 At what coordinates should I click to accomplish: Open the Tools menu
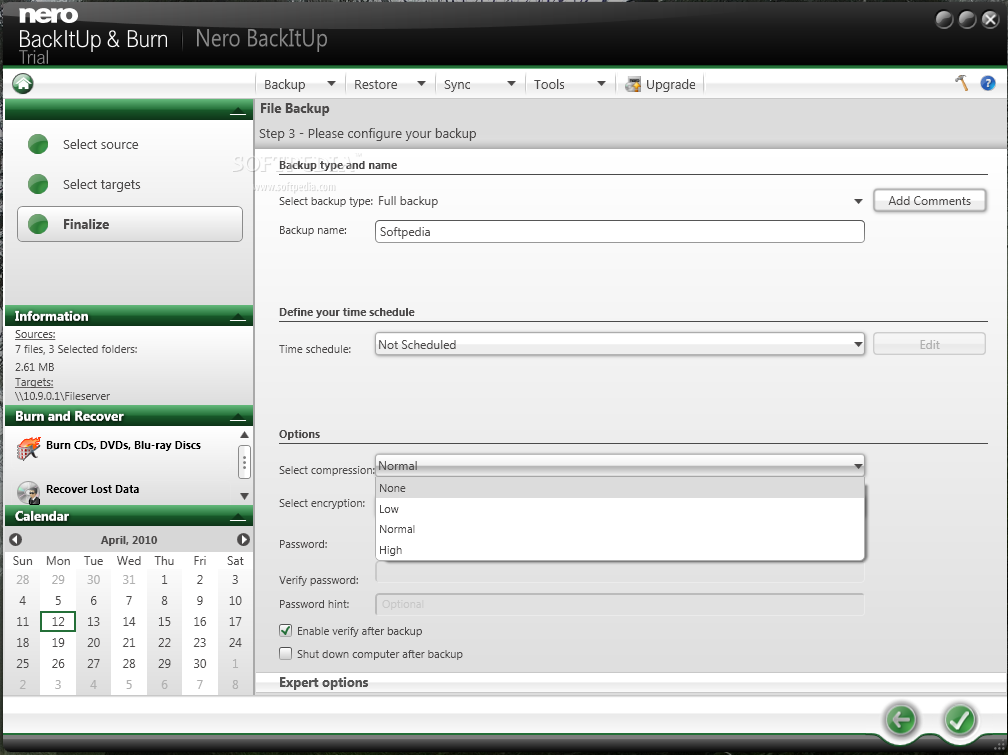(x=549, y=84)
